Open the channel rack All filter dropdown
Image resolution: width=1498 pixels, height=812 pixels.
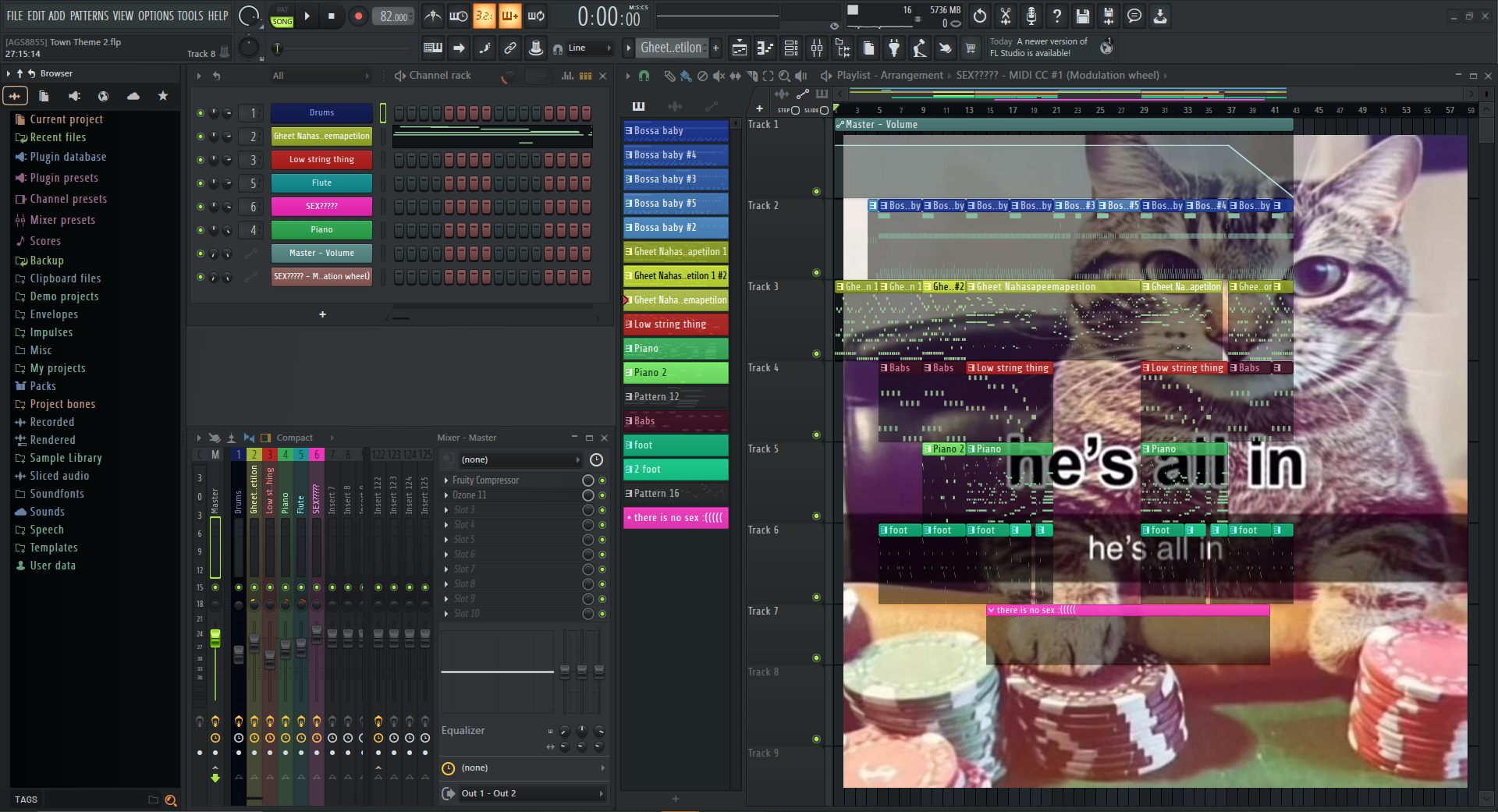coord(321,76)
